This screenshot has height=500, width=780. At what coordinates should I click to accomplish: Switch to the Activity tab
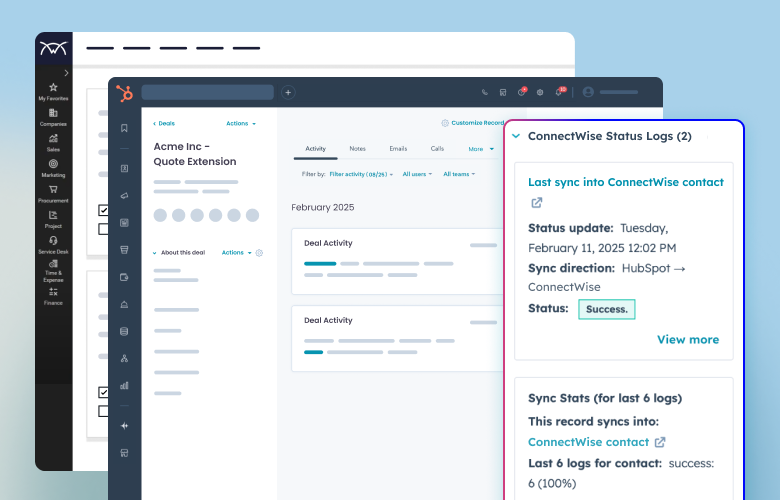[315, 149]
